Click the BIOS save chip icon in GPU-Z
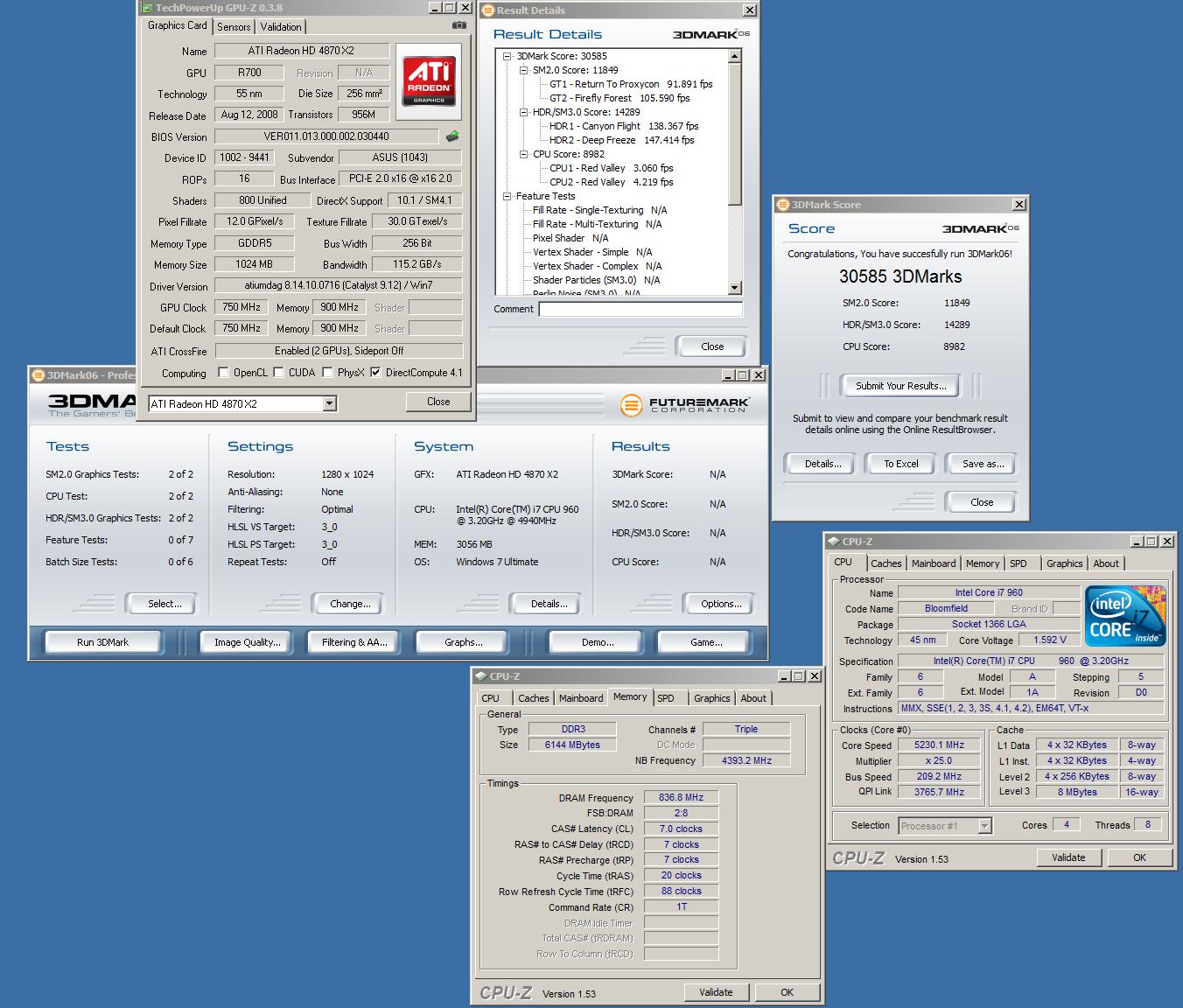Screen dimensions: 1183x1008 (x=452, y=136)
